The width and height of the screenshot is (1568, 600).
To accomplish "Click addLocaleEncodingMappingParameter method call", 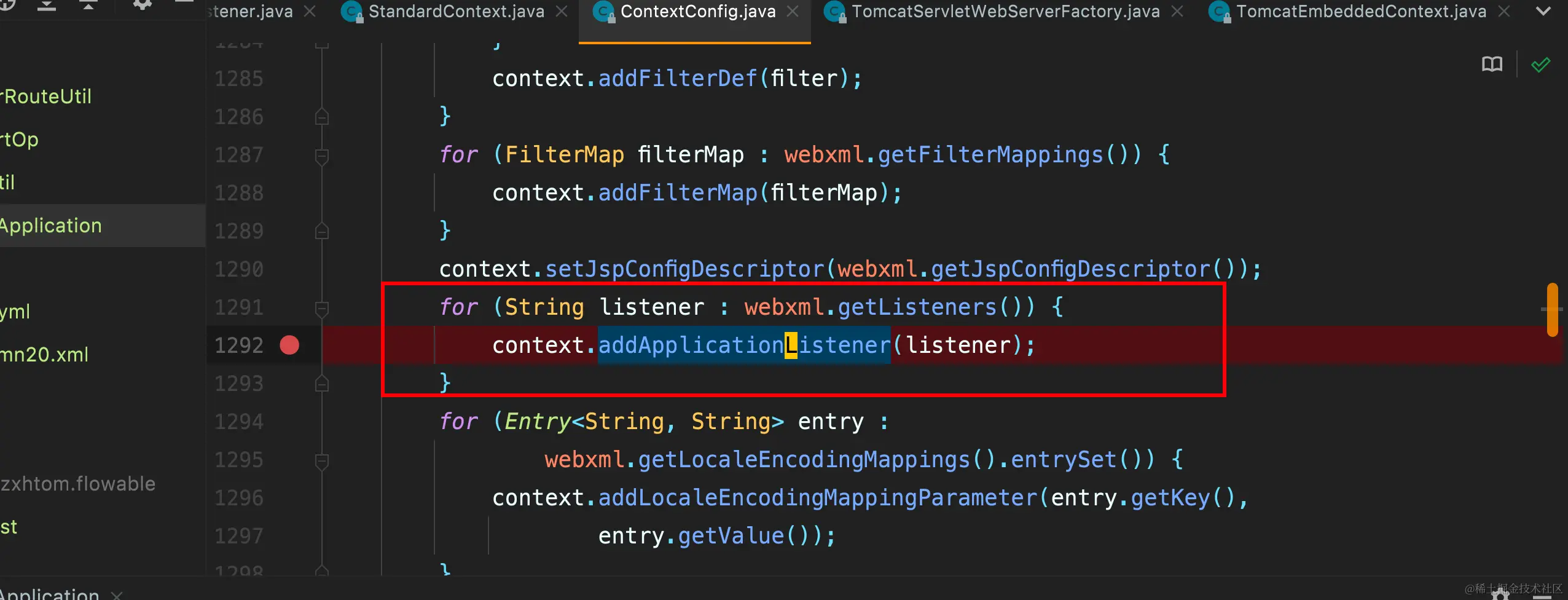I will pos(818,497).
